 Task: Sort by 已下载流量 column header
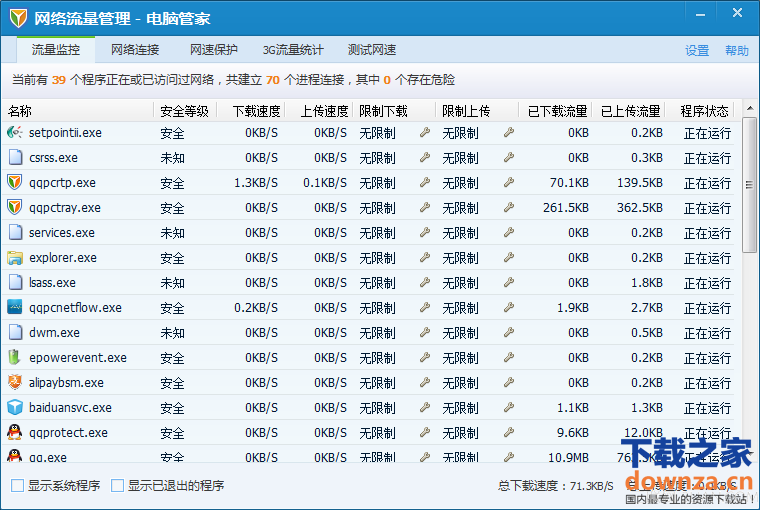coord(555,112)
